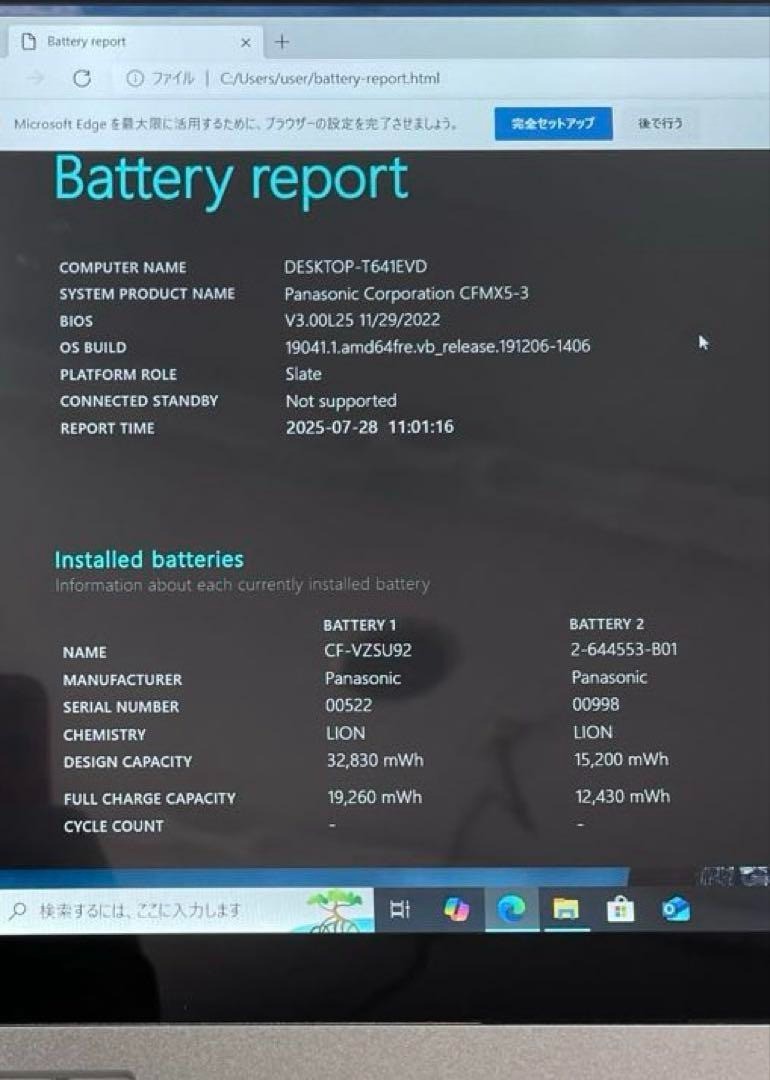Click report time 2025-07-28 11:01:16
The width and height of the screenshot is (770, 1080).
coord(370,427)
